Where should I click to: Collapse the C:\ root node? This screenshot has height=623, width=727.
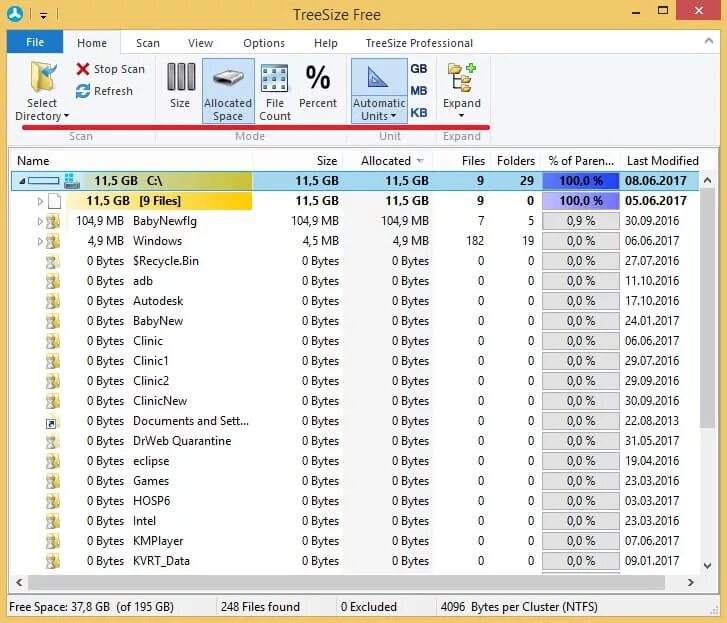[x=21, y=181]
